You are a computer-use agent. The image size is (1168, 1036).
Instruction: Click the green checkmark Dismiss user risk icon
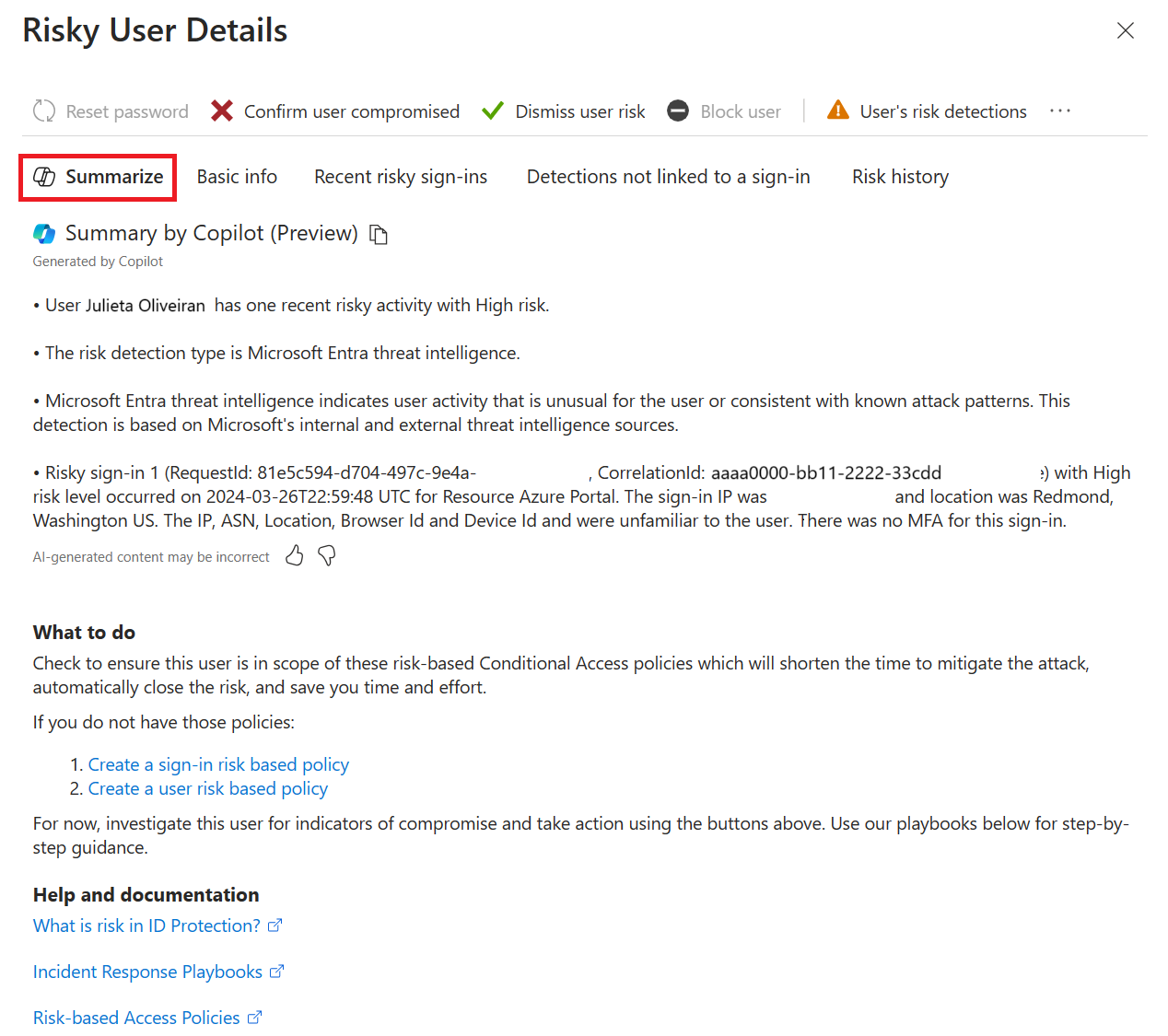pyautogui.click(x=492, y=111)
